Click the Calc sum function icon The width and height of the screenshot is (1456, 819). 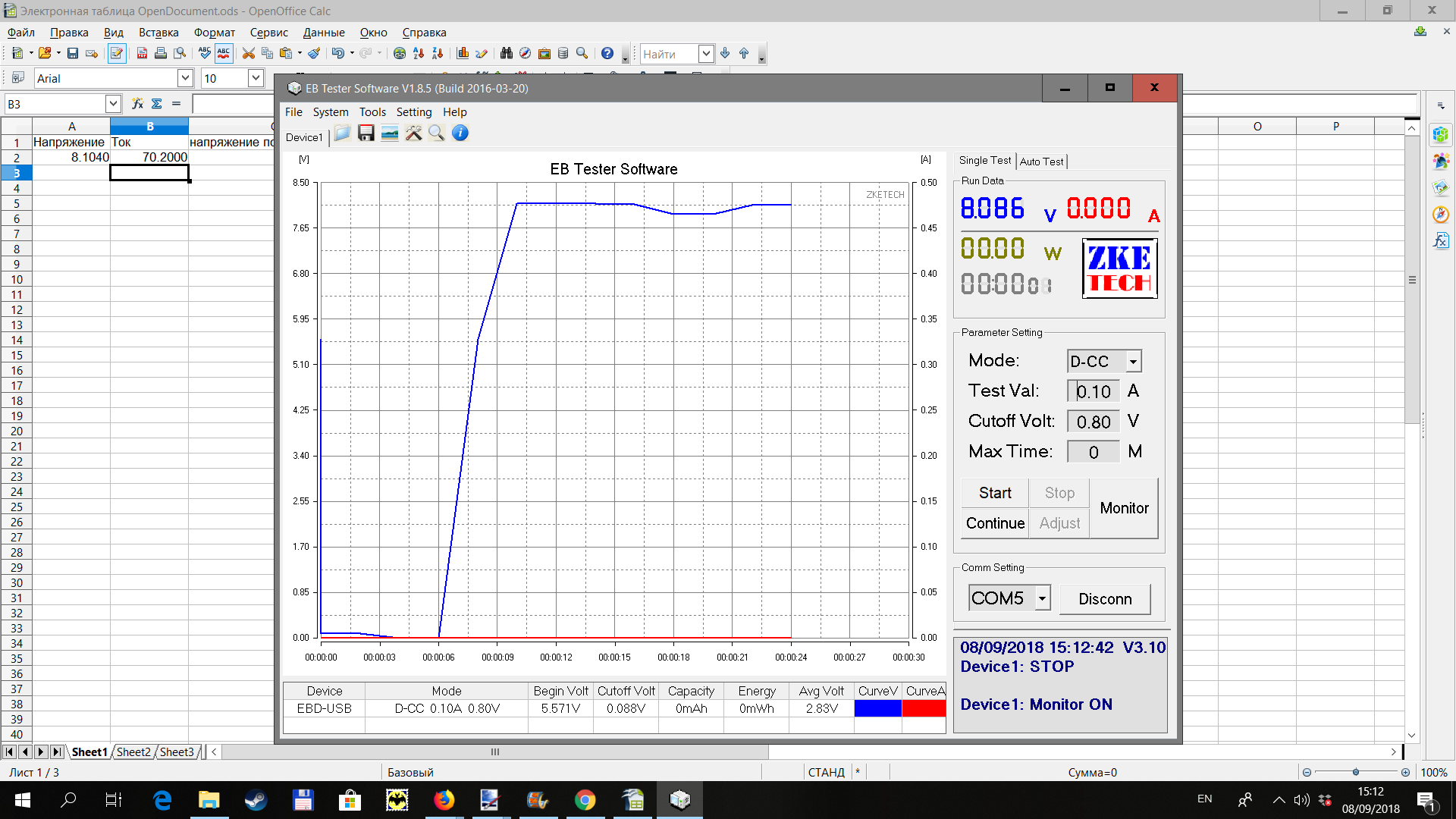tap(157, 104)
